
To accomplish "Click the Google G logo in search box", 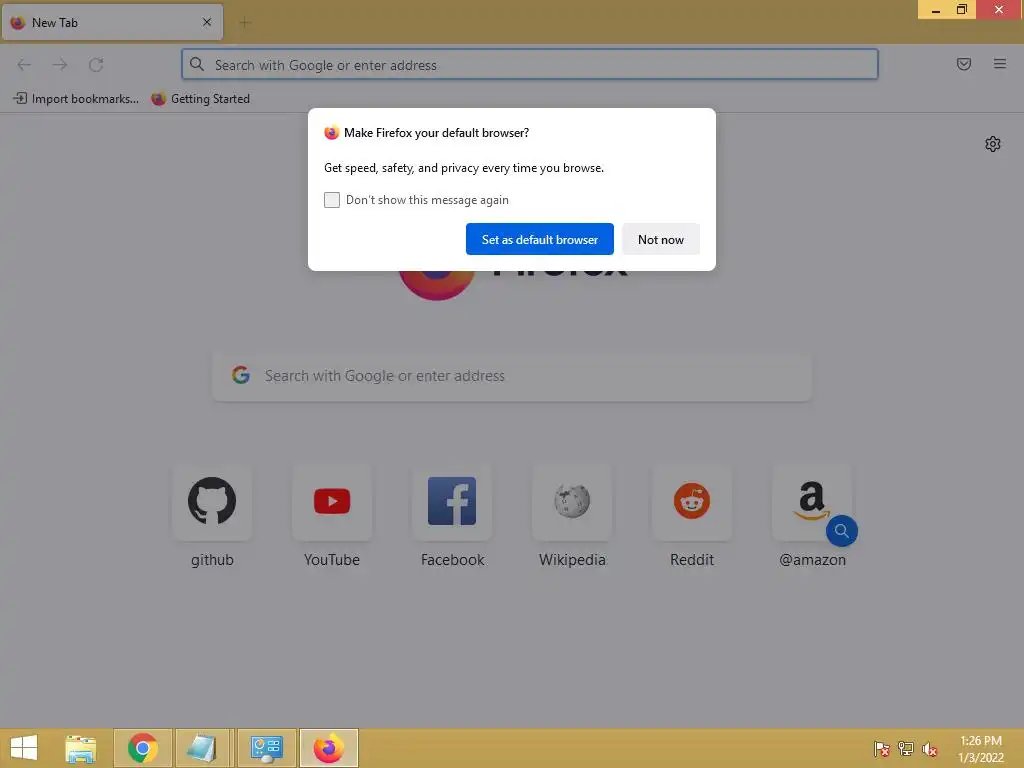I will [x=241, y=375].
